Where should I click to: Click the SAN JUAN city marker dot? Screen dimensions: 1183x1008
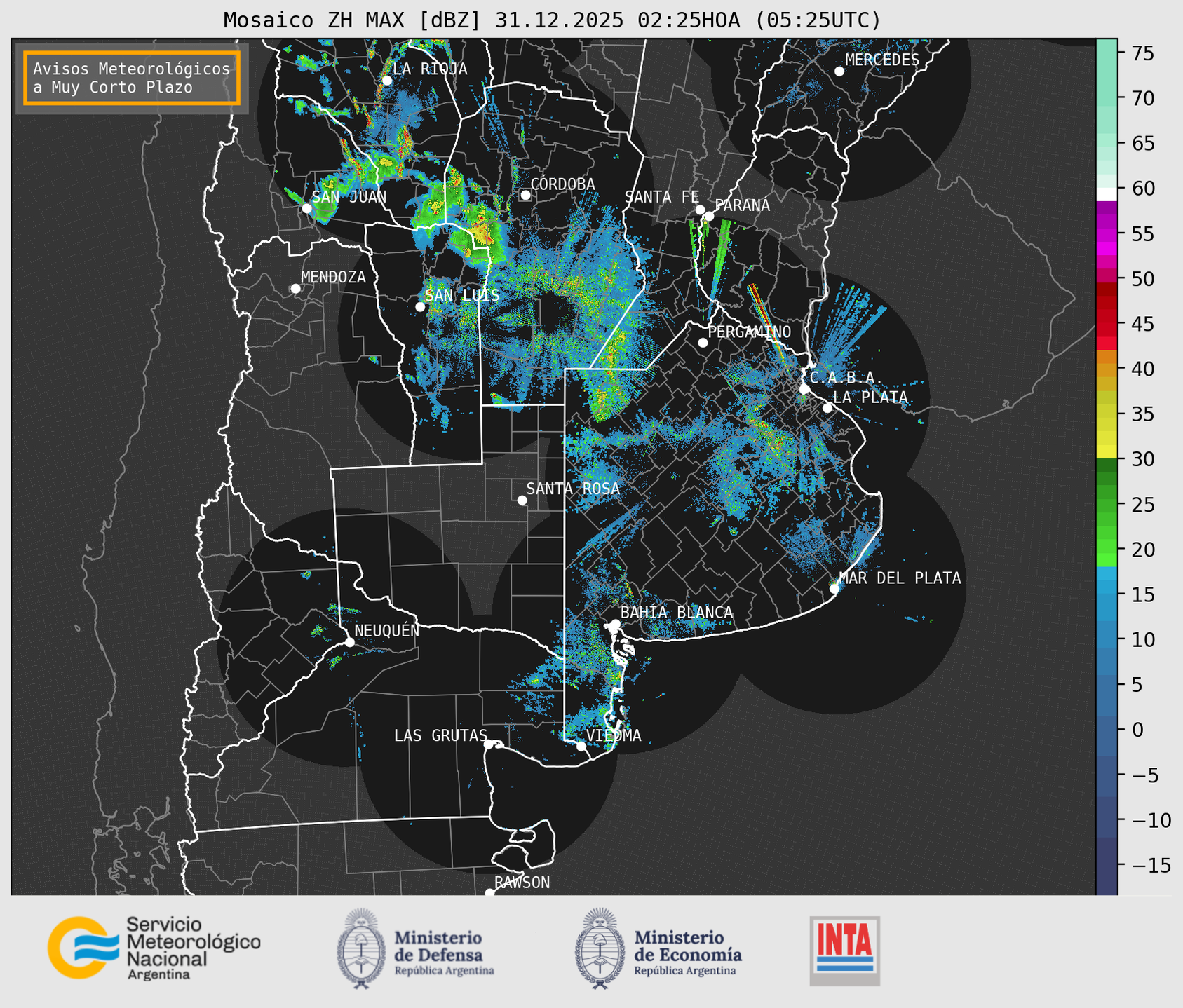(307, 208)
